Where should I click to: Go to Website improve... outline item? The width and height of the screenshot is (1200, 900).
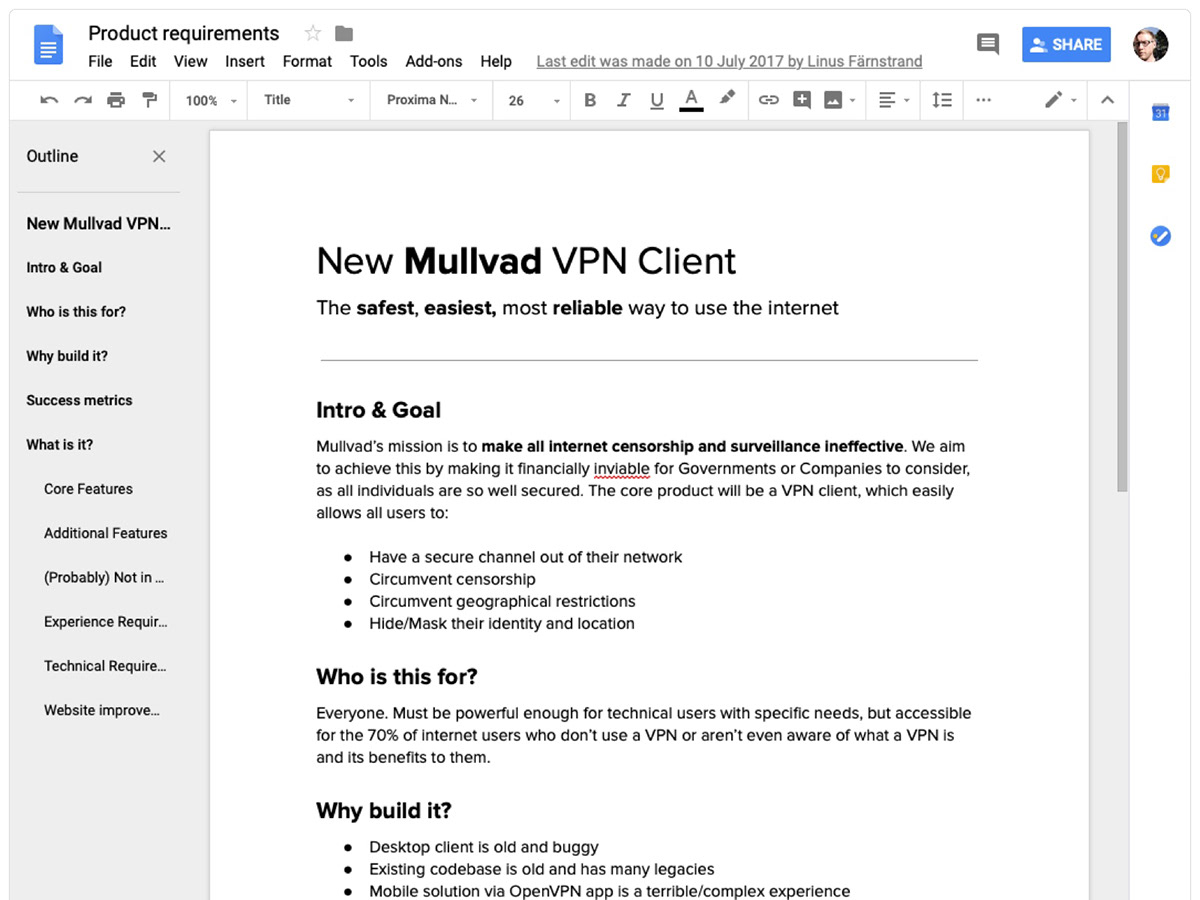102,710
